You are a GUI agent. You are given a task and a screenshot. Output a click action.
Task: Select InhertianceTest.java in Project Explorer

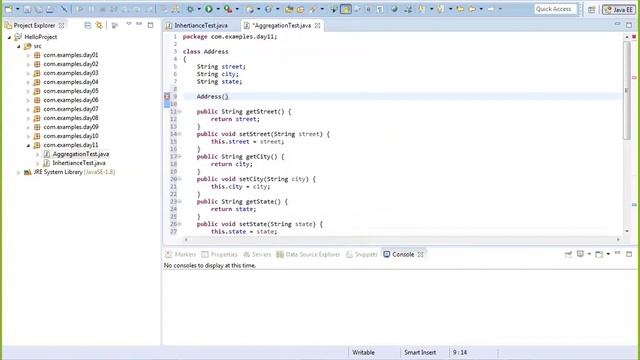79,163
